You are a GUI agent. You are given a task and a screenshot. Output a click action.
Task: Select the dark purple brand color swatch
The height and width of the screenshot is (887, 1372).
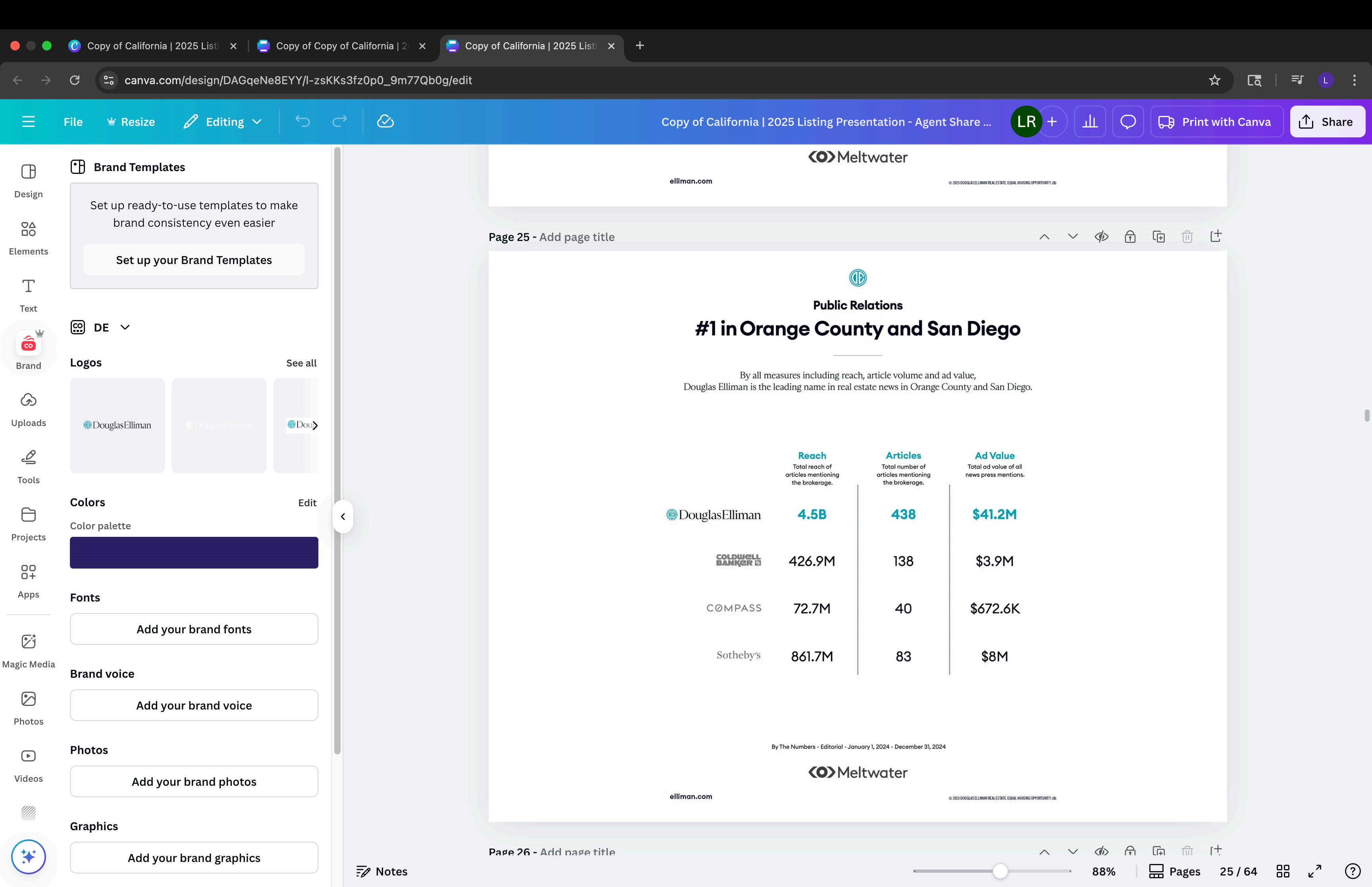click(x=193, y=552)
